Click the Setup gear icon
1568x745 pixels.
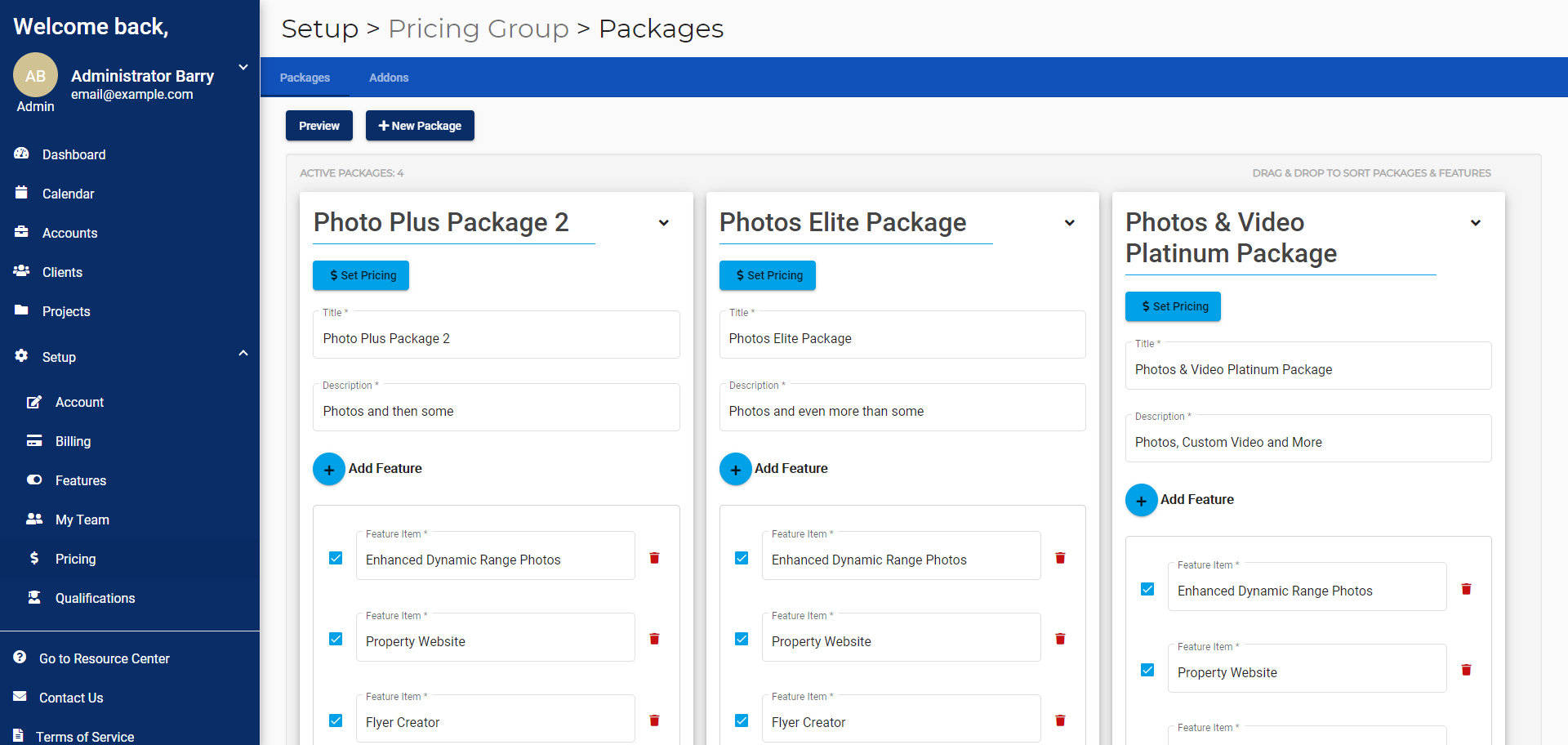click(22, 356)
